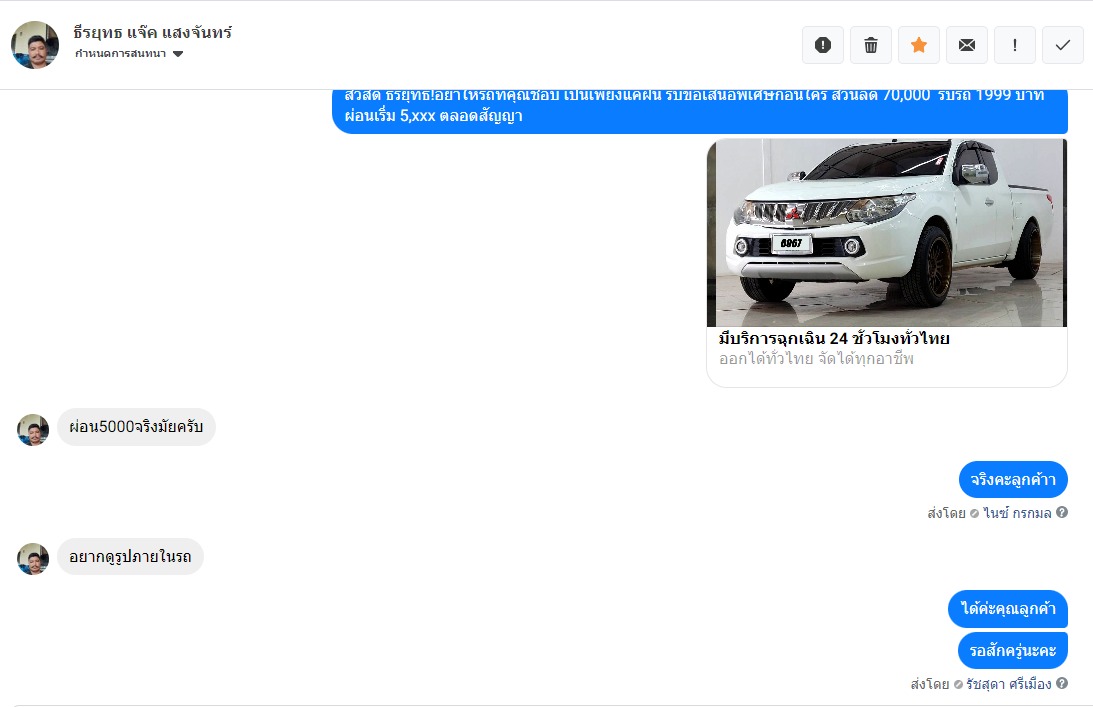Image resolution: width=1093 pixels, height=707 pixels.
Task: Click the sender name รัชสุดา ศรีเมือง
Action: pos(1008,685)
